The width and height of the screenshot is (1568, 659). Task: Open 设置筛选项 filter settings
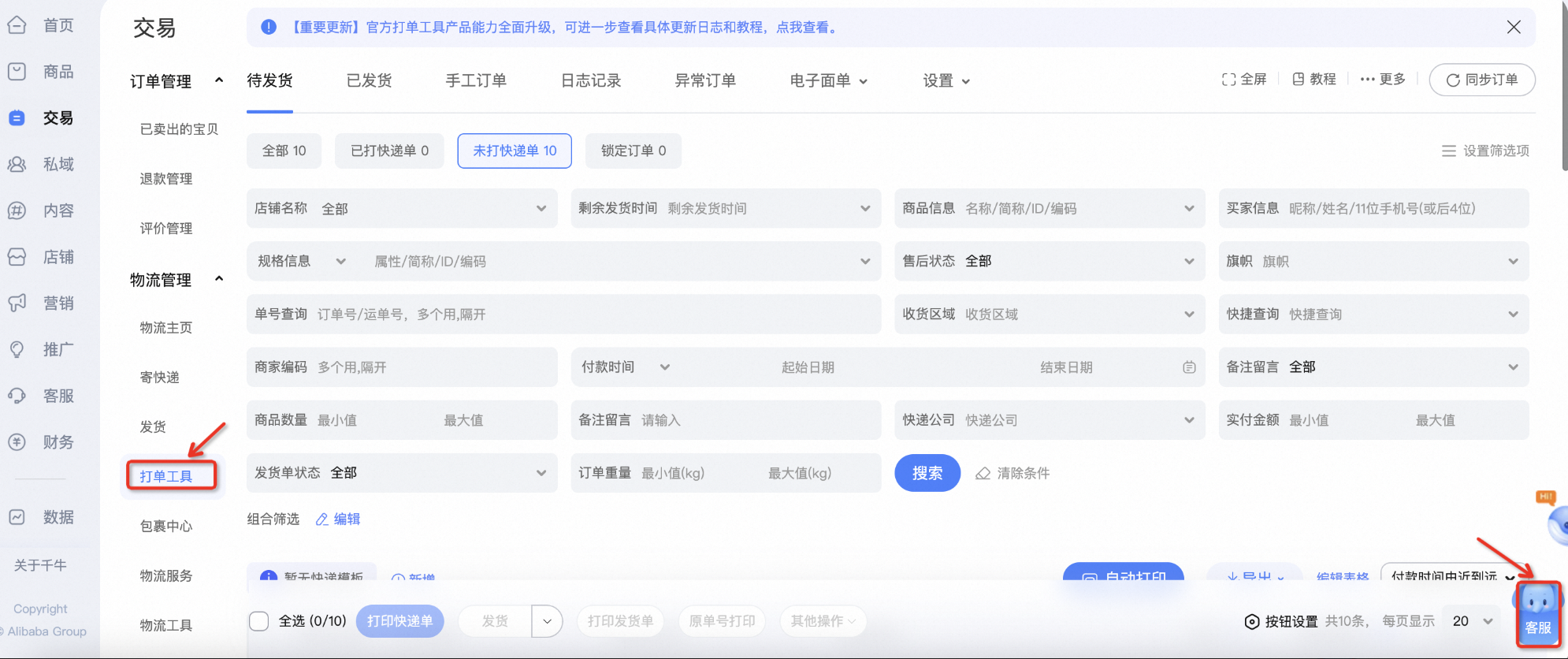[x=1485, y=151]
